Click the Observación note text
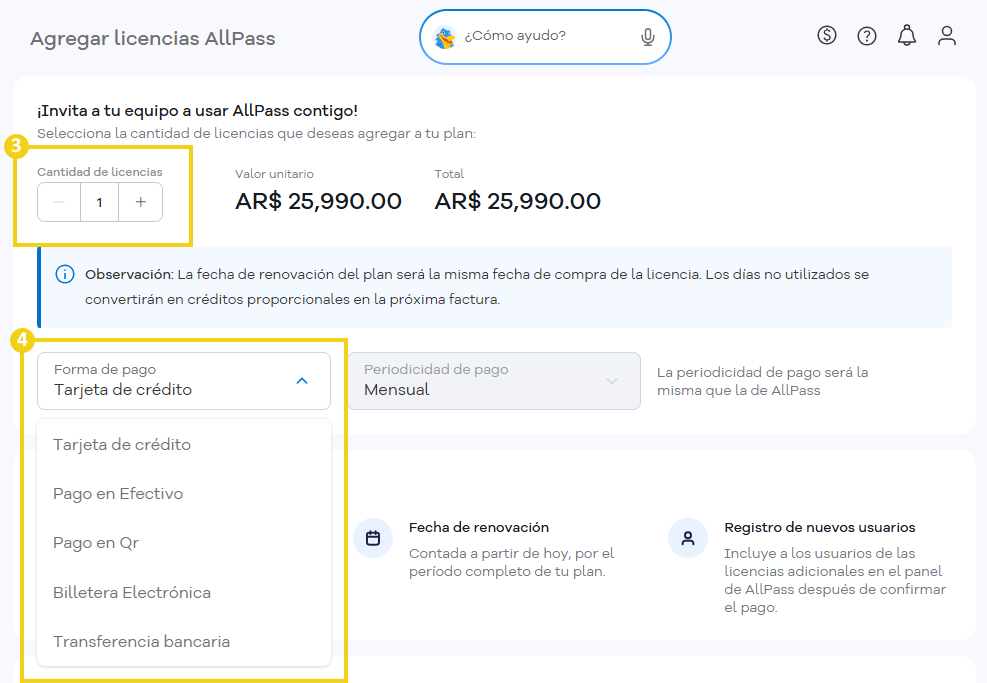 (x=477, y=287)
